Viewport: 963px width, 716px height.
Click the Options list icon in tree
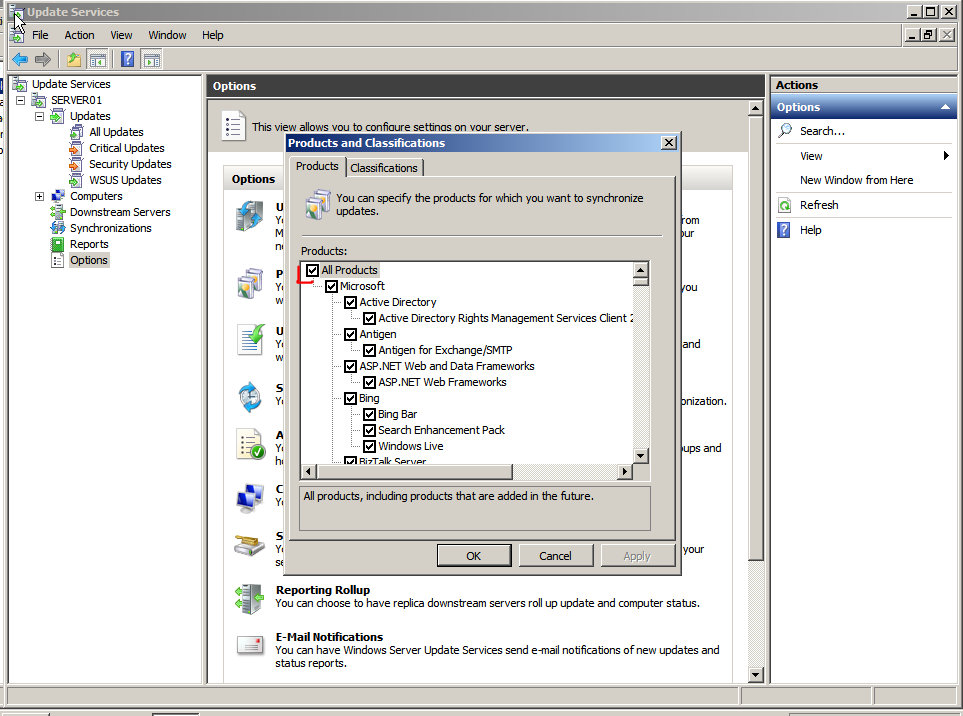pos(58,260)
